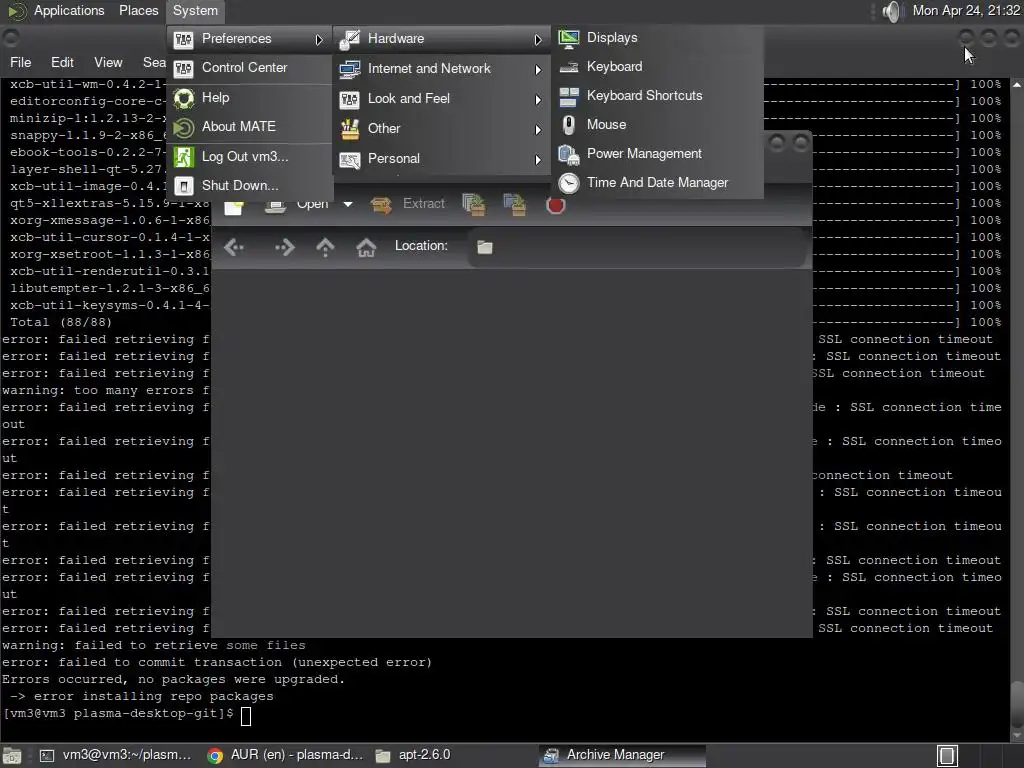
Task: Click the Look and Feel icon
Action: (x=349, y=99)
